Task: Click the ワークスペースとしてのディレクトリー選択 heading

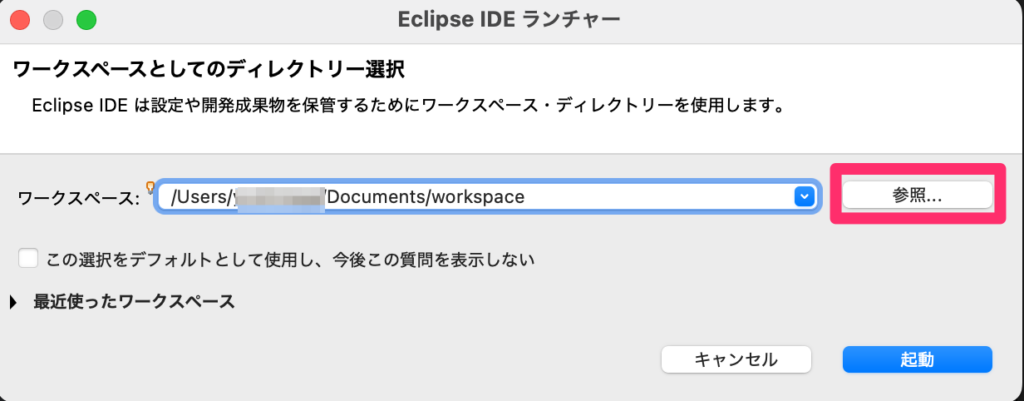Action: pos(208,69)
